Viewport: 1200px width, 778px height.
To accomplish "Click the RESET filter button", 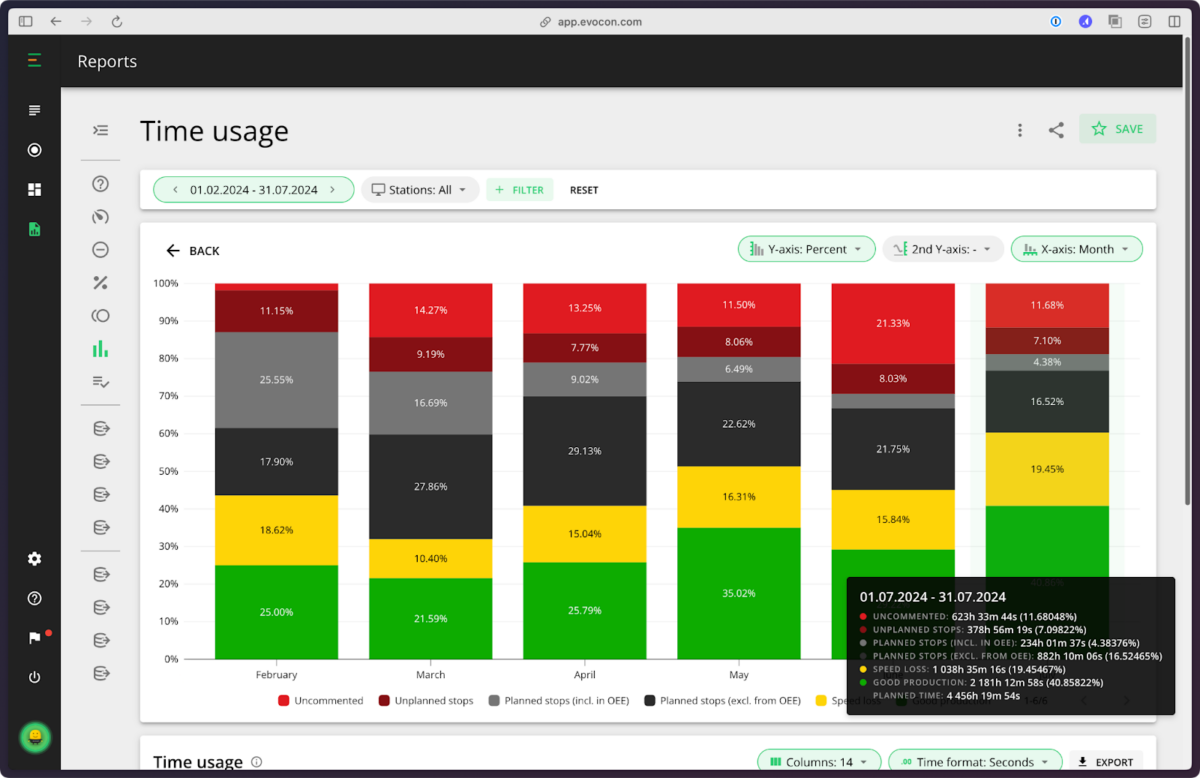I will [584, 190].
